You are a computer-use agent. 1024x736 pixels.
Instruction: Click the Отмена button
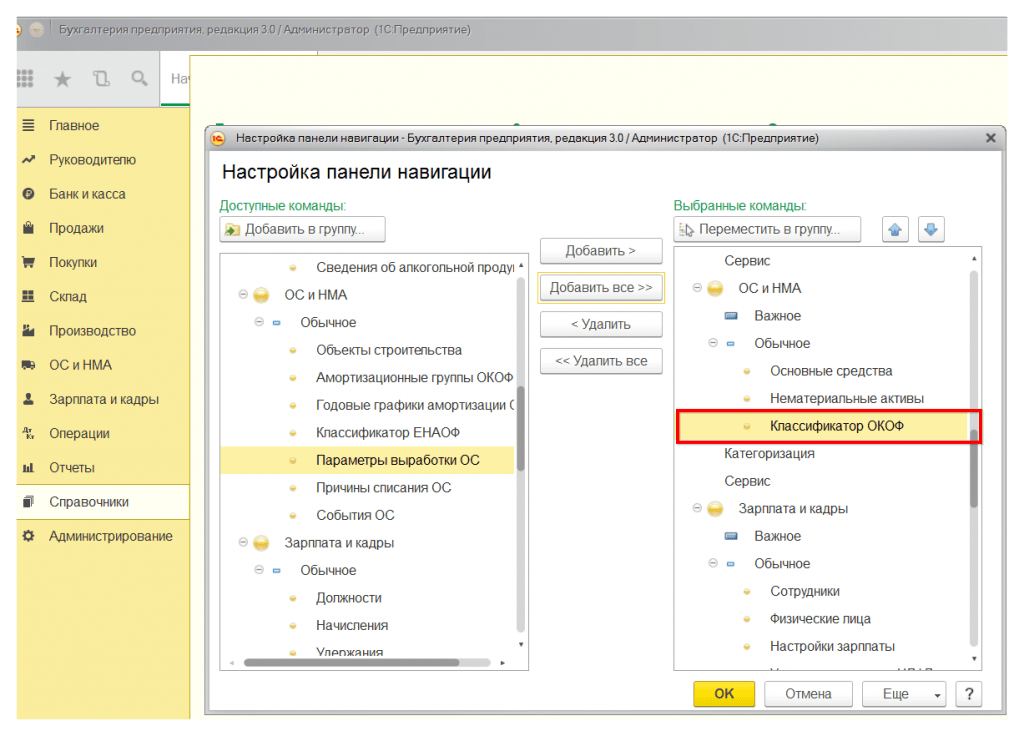tap(808, 694)
